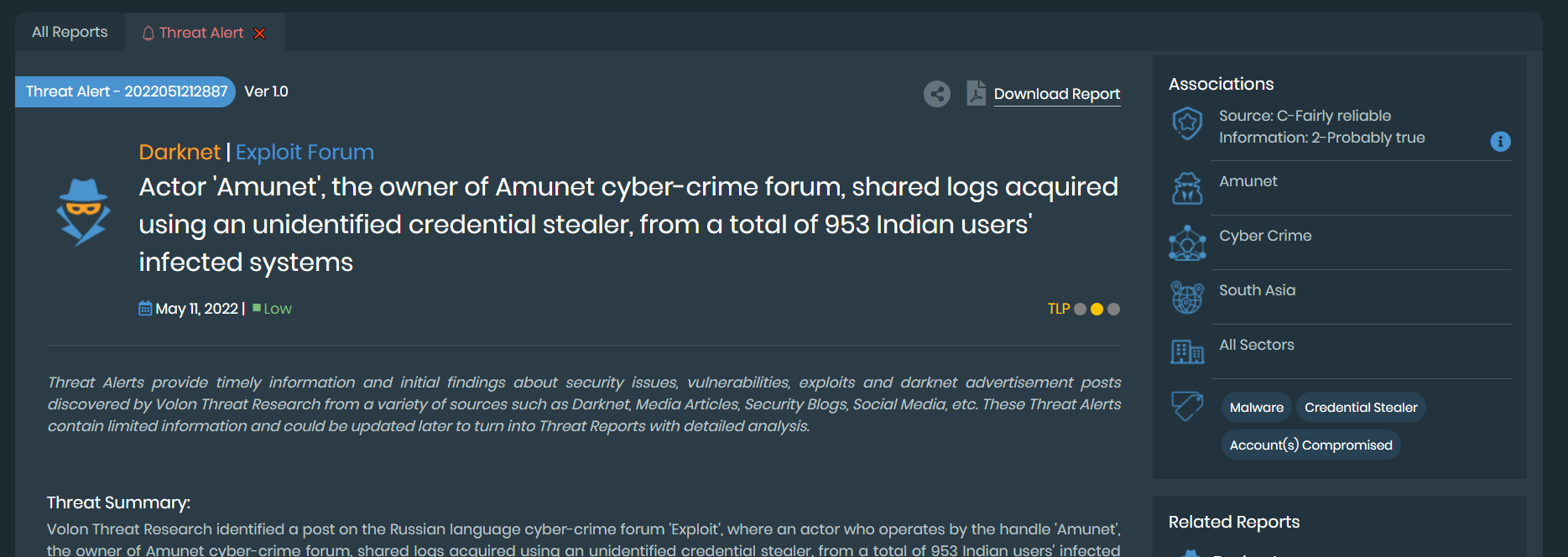
Task: Click the share icon near Download Report
Action: (x=937, y=94)
